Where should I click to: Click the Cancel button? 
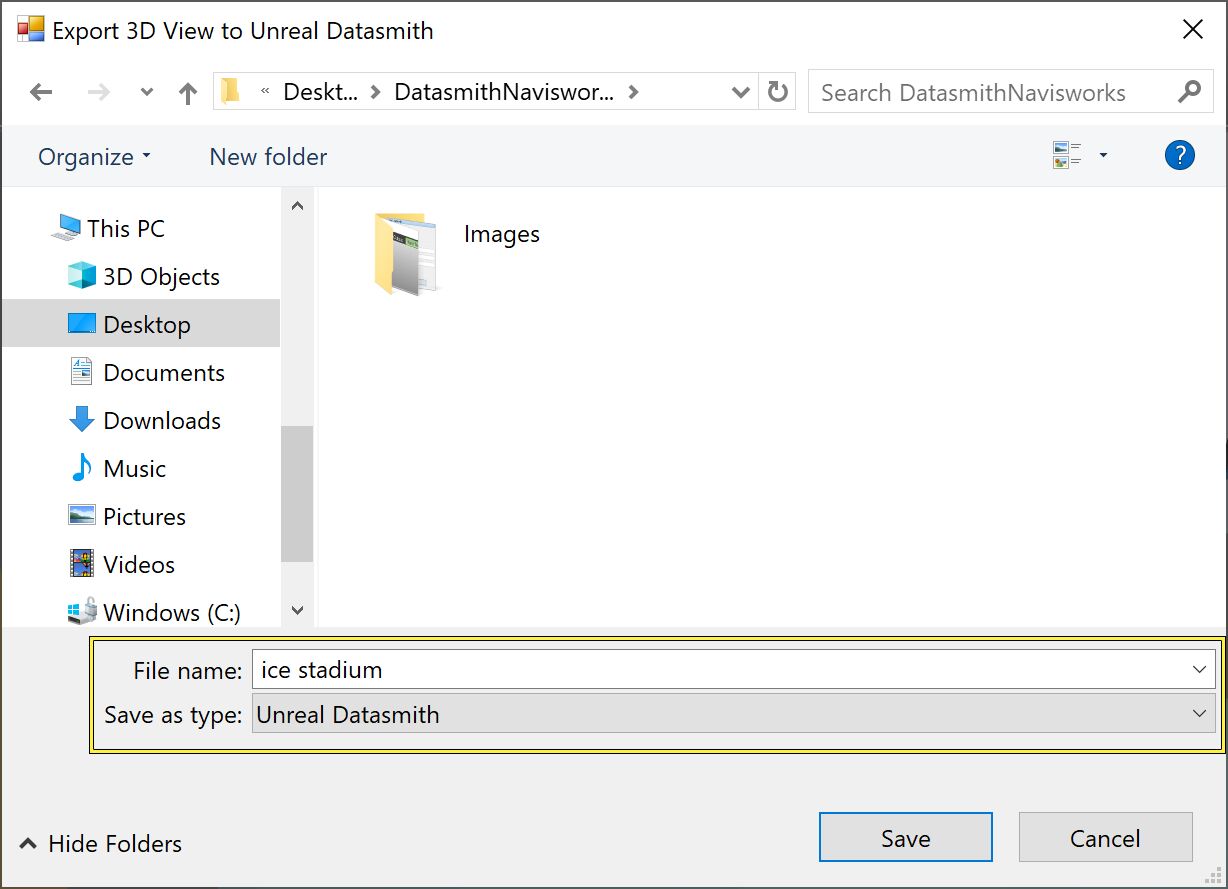coord(1106,838)
